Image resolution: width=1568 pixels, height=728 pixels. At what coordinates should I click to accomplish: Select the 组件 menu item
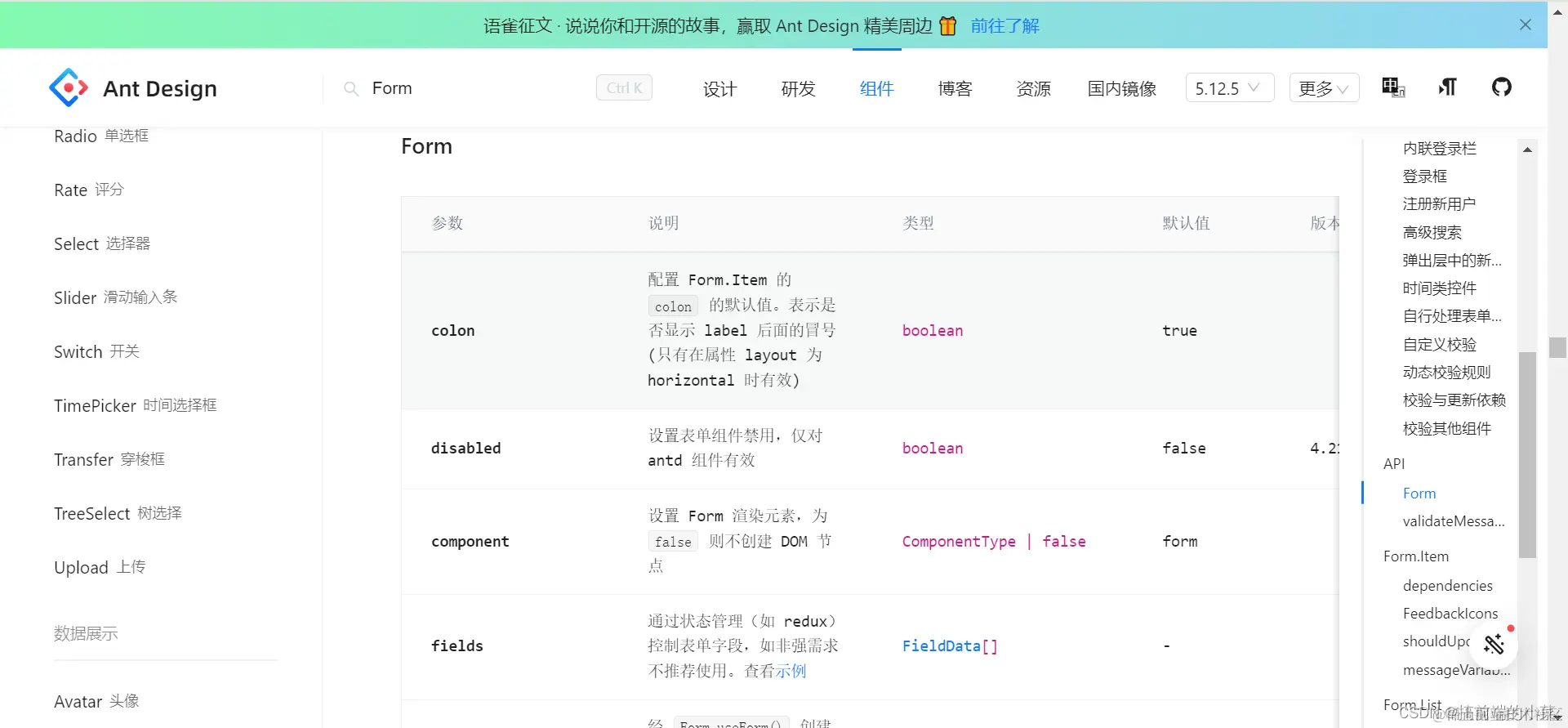coord(876,88)
